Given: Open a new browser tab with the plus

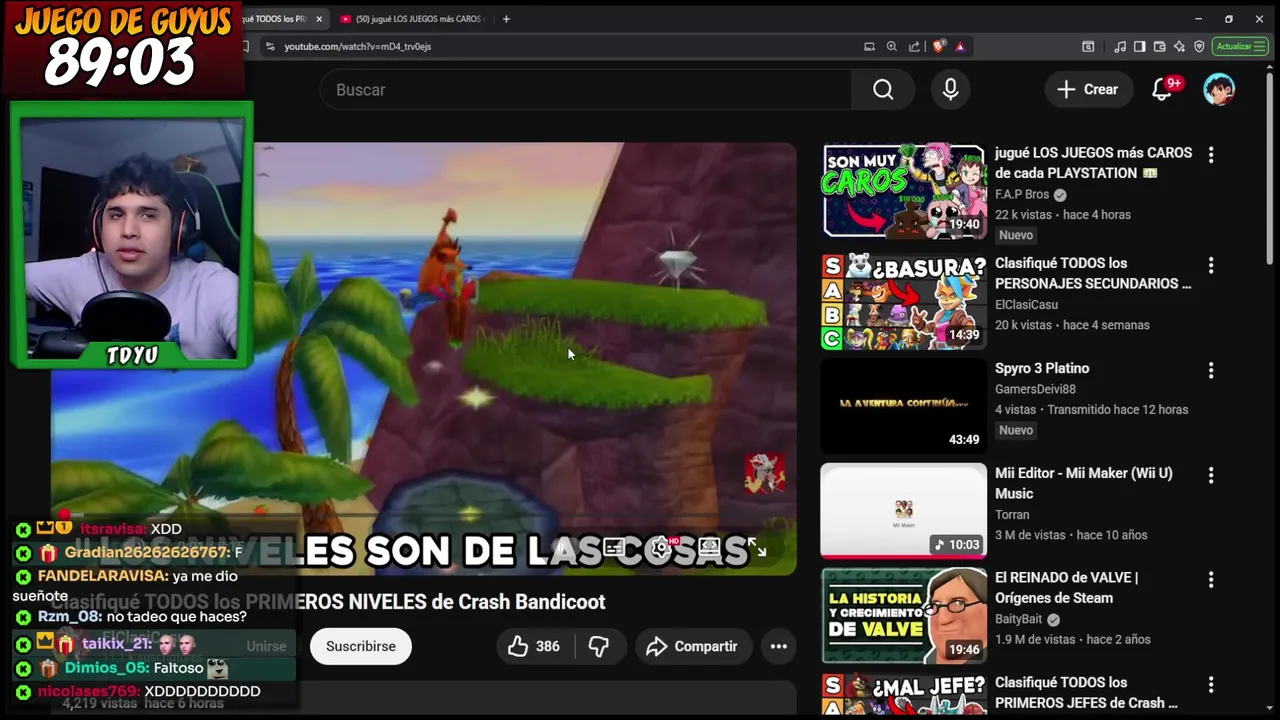Looking at the screenshot, I should click(506, 18).
